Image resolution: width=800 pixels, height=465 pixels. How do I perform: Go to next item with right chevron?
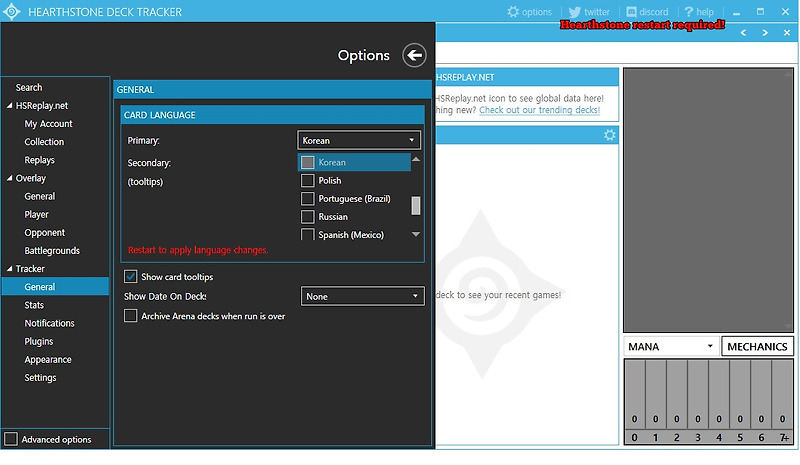coord(765,33)
